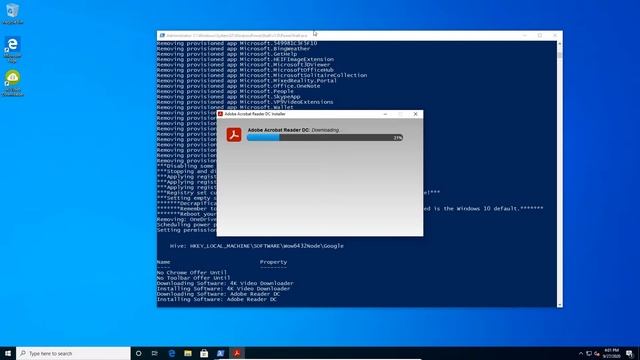Click PowerShell scrollbar up arrow
640x360 pixels.
(x=559, y=44)
